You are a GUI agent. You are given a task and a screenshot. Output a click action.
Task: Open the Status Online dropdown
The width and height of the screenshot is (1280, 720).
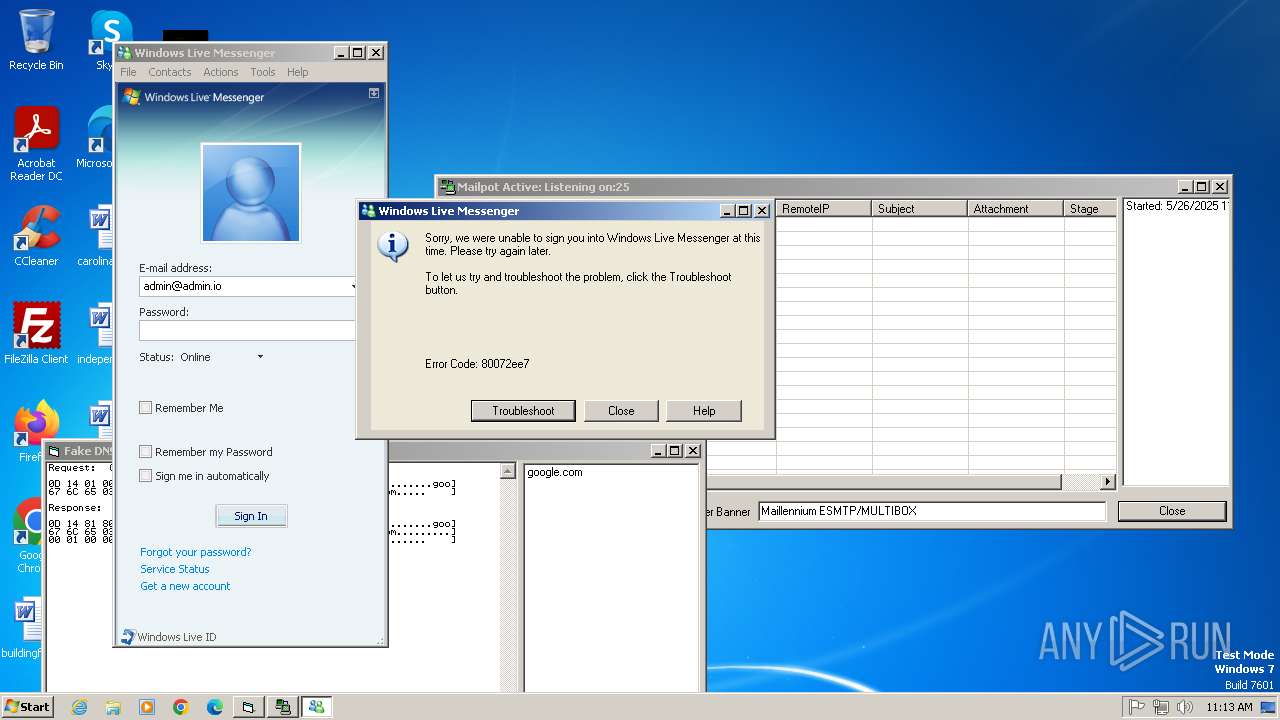[260, 357]
